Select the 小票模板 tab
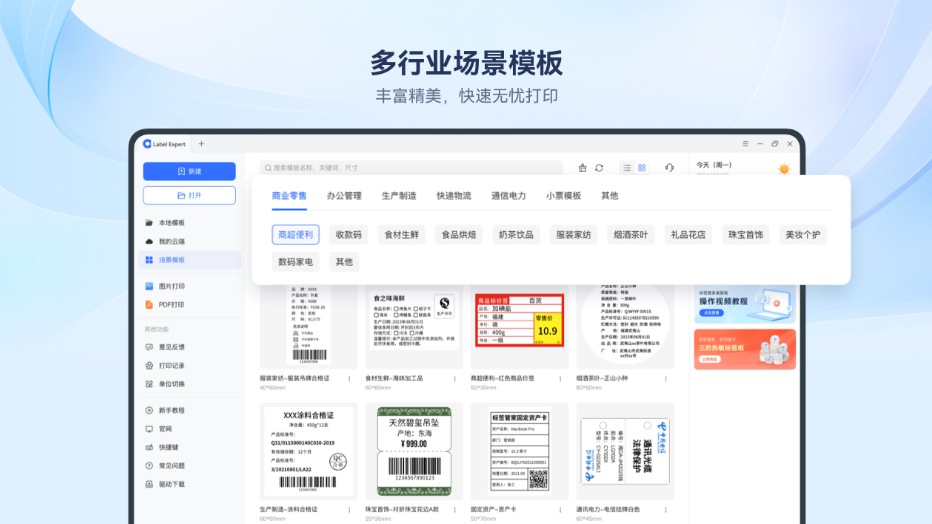The height and width of the screenshot is (524, 932). pos(563,196)
